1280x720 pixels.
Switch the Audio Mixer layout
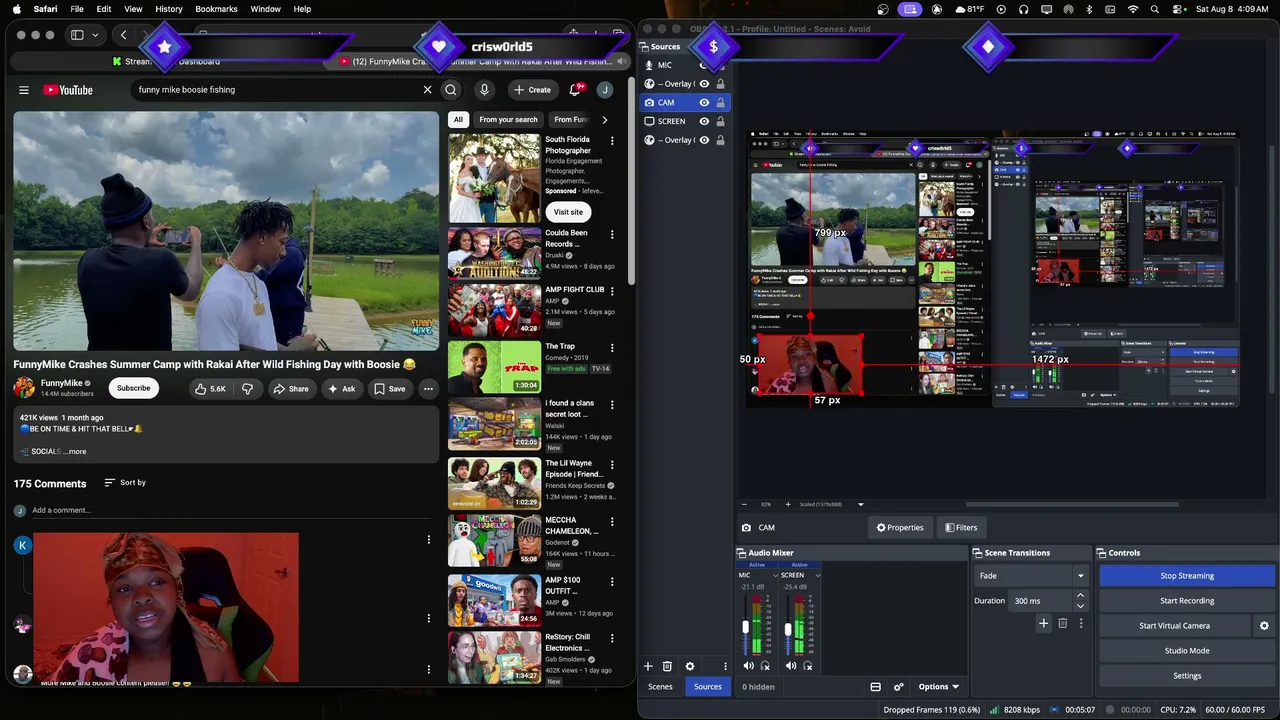click(x=875, y=687)
